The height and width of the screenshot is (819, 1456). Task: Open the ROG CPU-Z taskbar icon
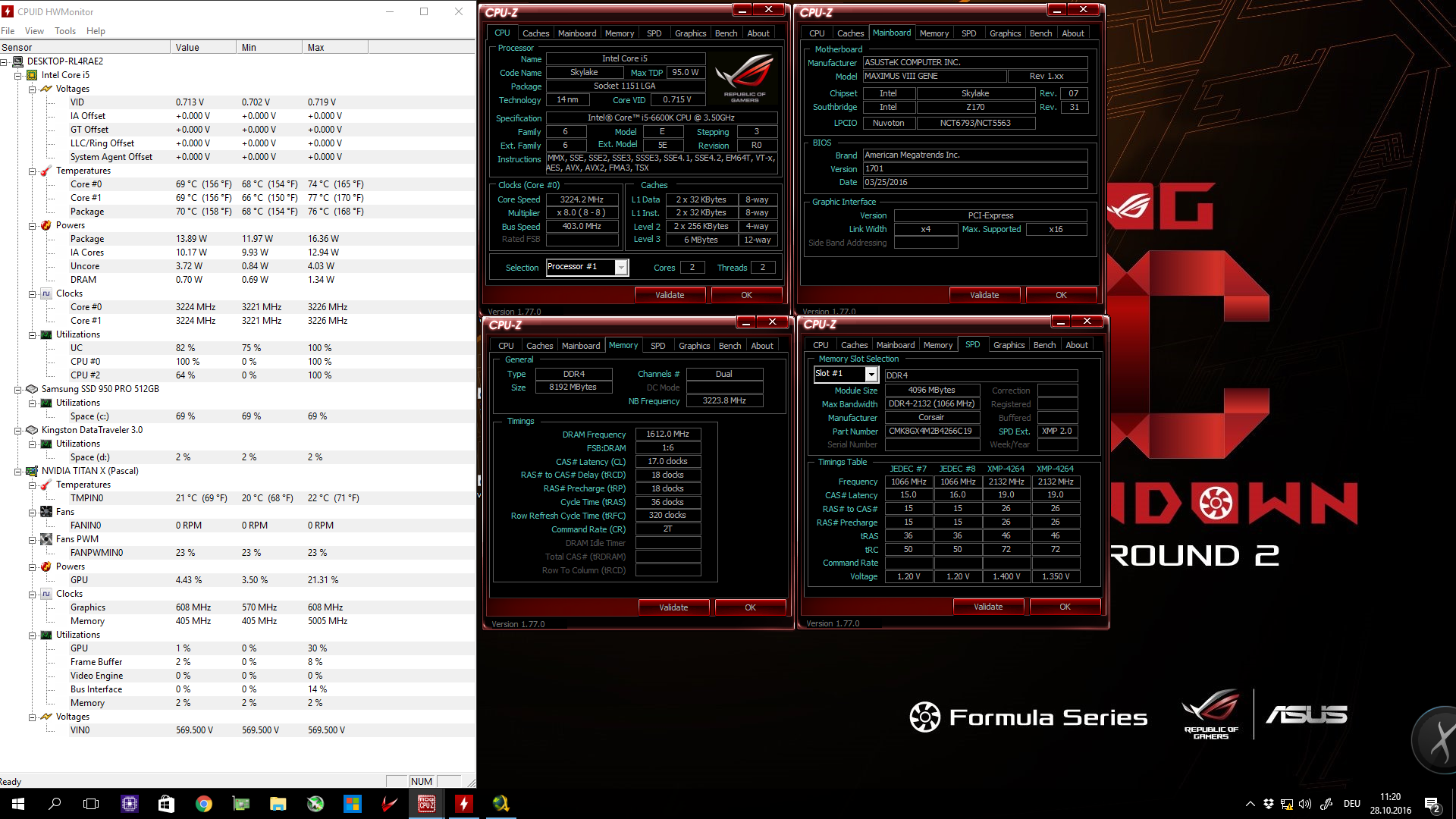427,804
